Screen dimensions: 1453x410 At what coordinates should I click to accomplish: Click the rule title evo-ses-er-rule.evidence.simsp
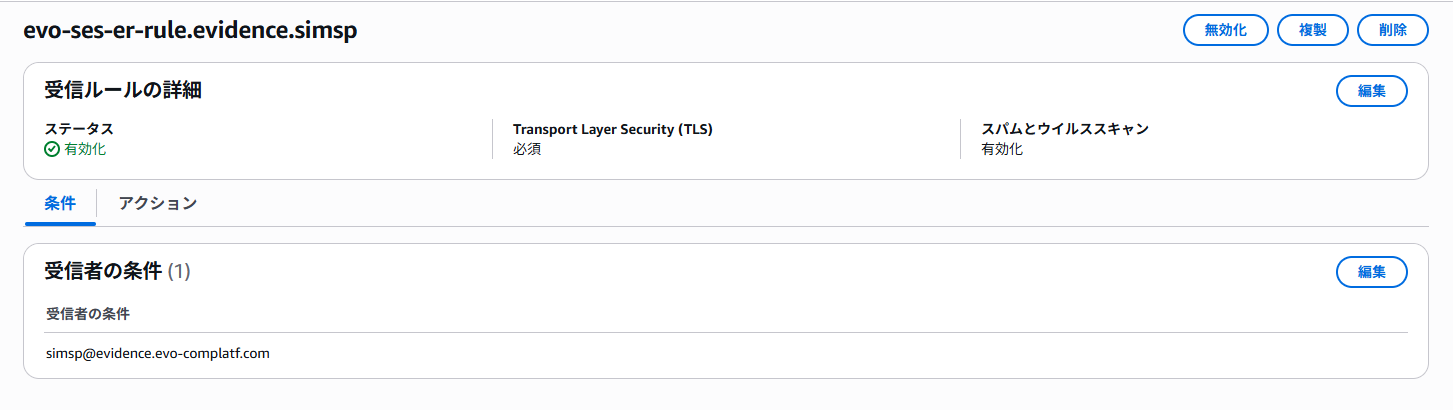point(190,31)
